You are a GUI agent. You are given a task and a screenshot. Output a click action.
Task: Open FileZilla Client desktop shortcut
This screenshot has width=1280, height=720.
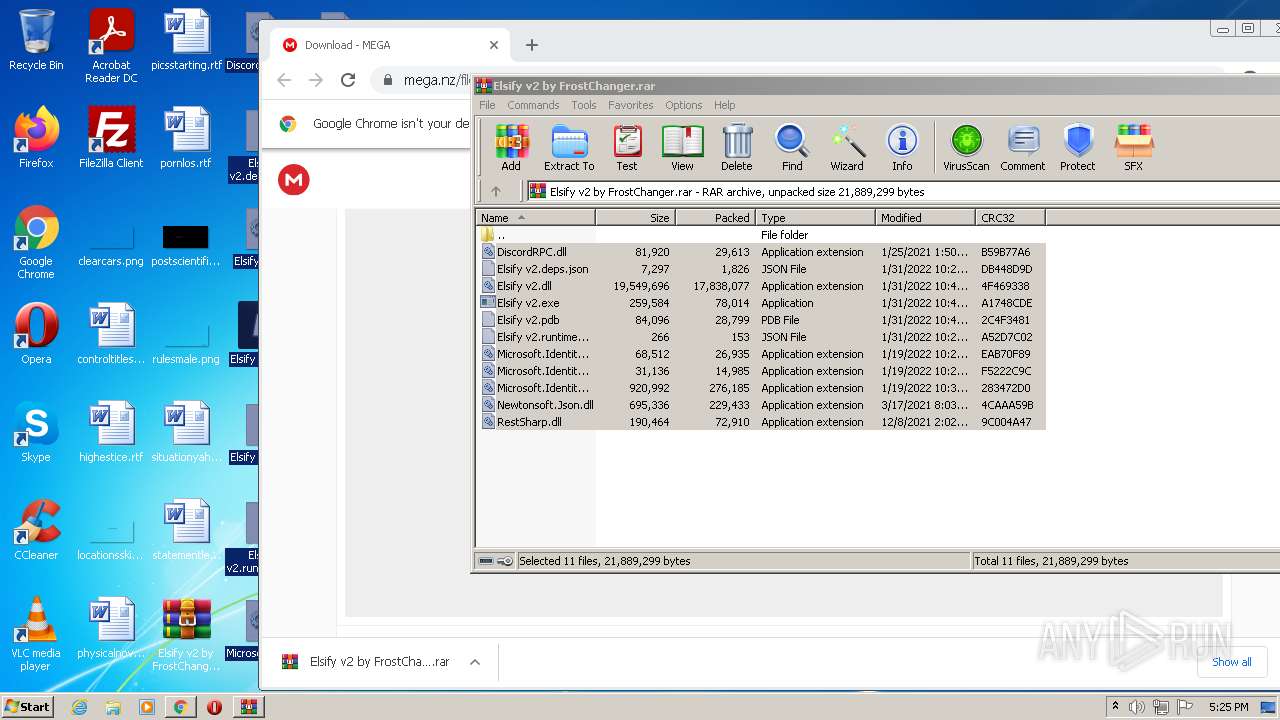coord(111,138)
